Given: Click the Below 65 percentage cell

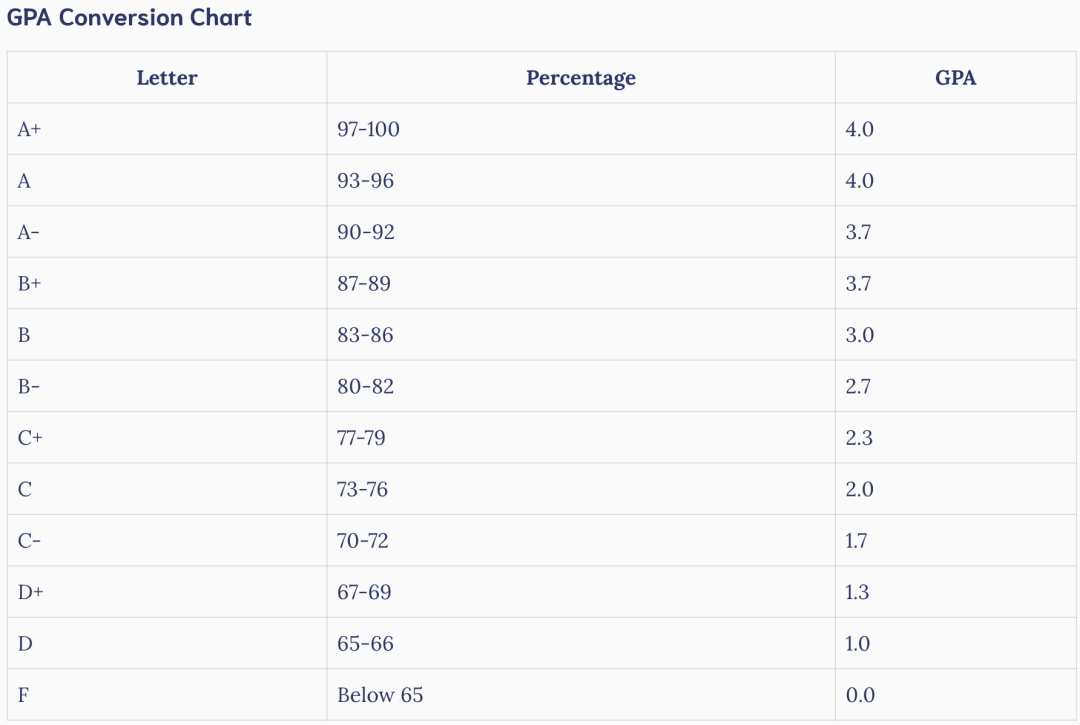Looking at the screenshot, I should tap(380, 695).
